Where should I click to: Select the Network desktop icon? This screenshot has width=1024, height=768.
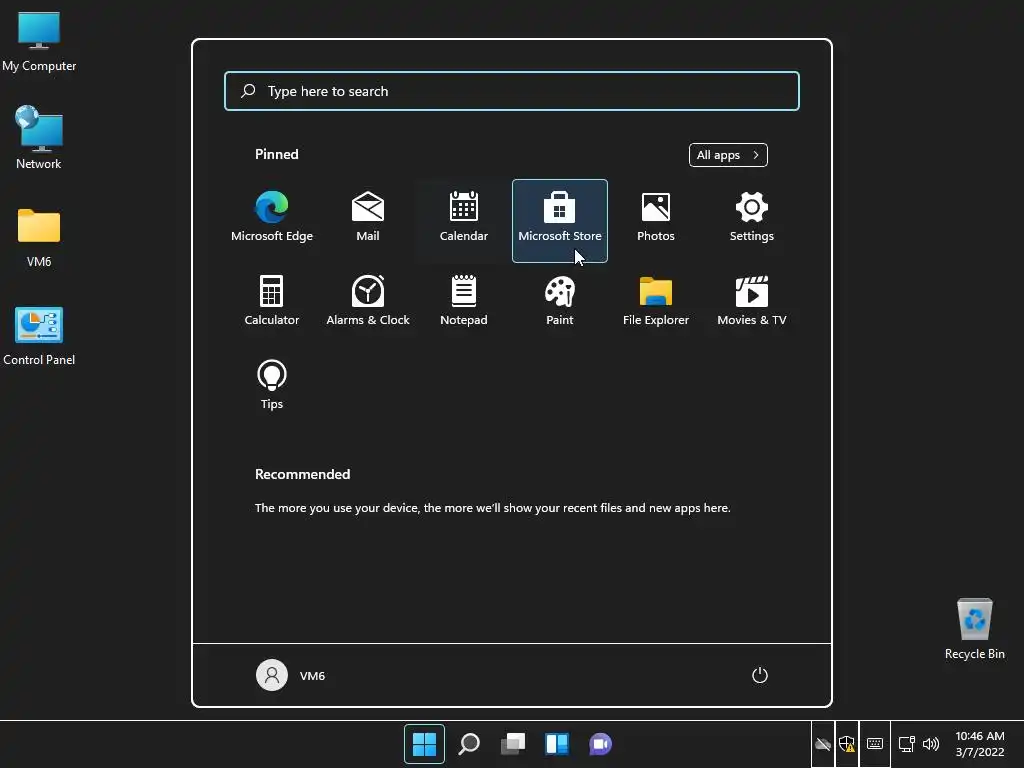[39, 138]
